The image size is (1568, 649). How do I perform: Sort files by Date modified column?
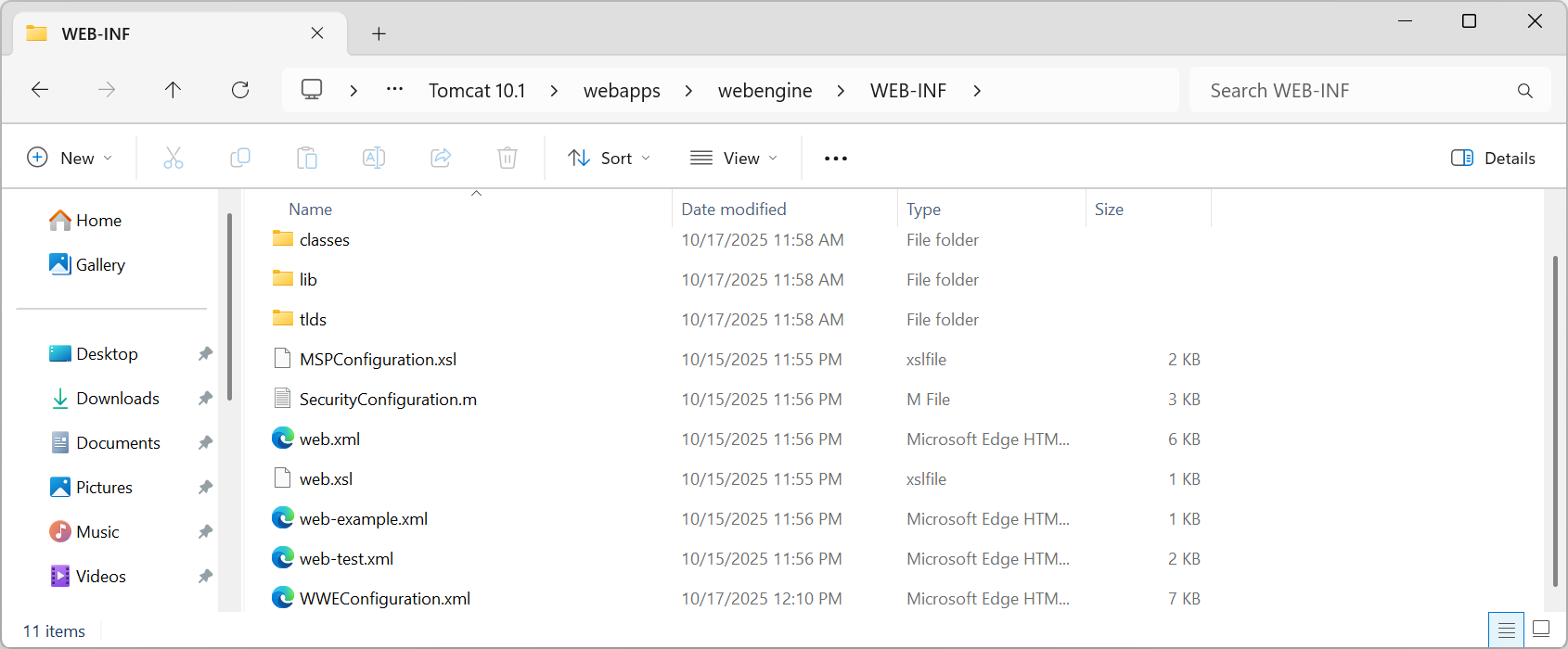[733, 210]
